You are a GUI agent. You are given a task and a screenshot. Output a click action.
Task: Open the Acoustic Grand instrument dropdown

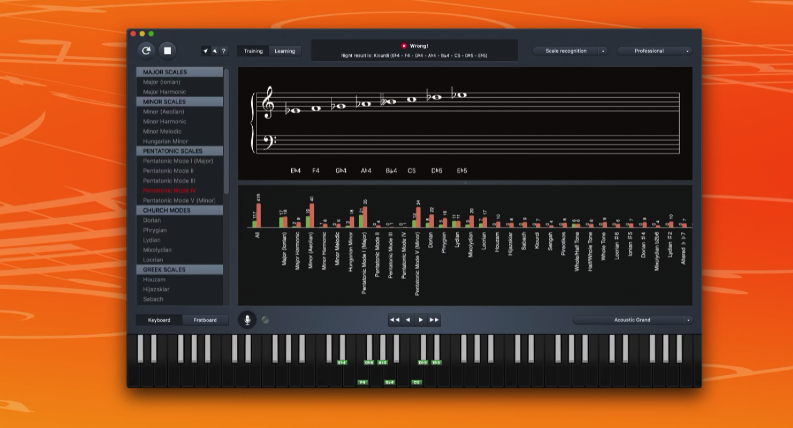[x=632, y=320]
